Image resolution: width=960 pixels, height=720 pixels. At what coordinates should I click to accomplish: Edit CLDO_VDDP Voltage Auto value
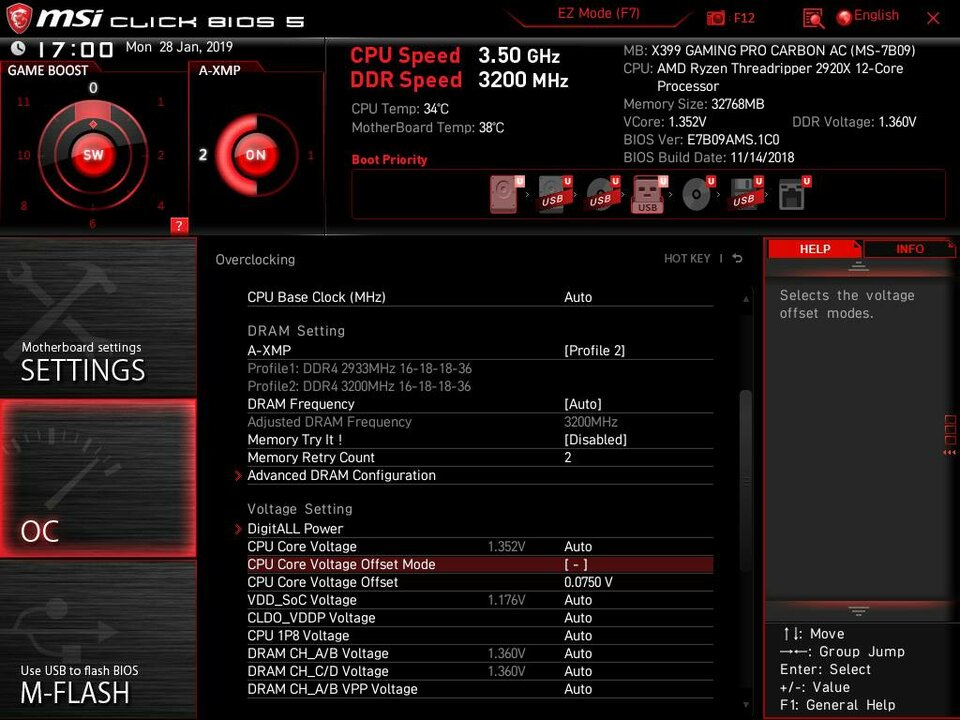point(578,618)
